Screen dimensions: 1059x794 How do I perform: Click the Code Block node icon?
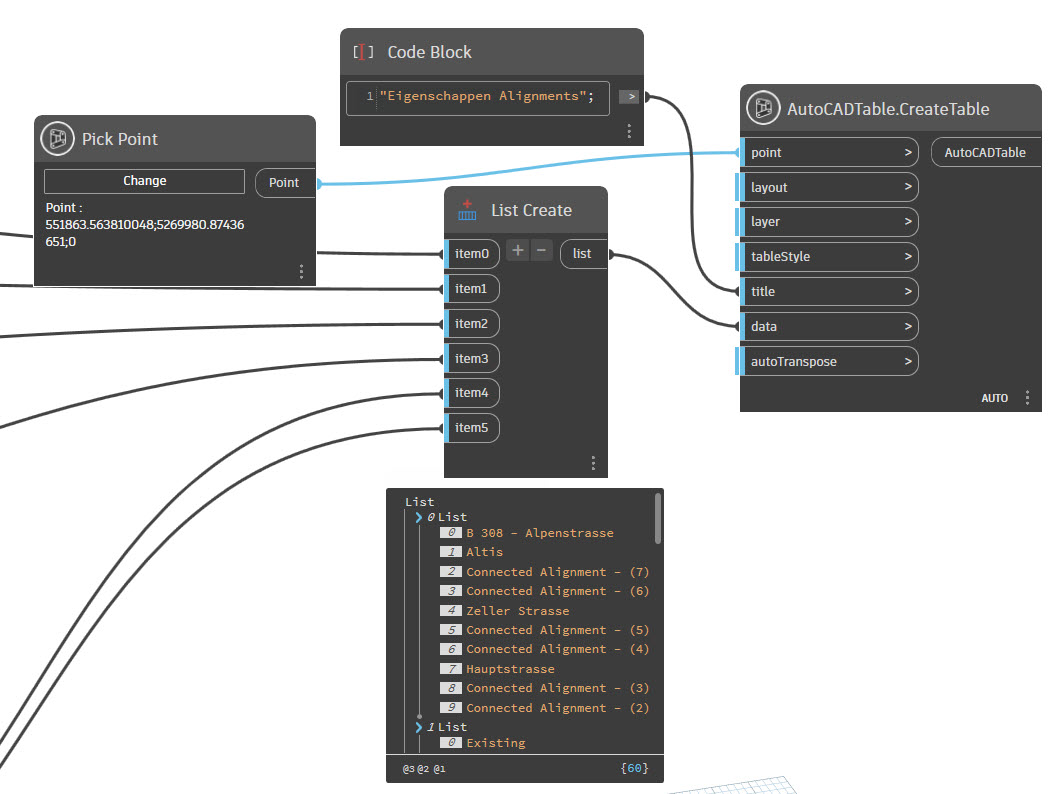[361, 52]
